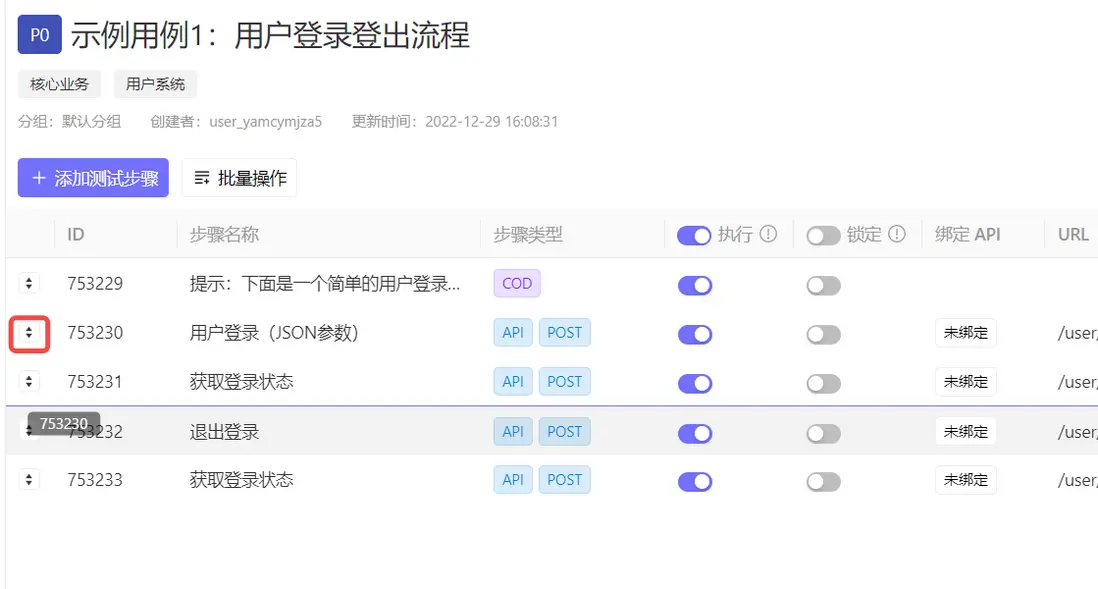1098x589 pixels.
Task: Enable lock for the 退出登录 step
Action: [823, 433]
